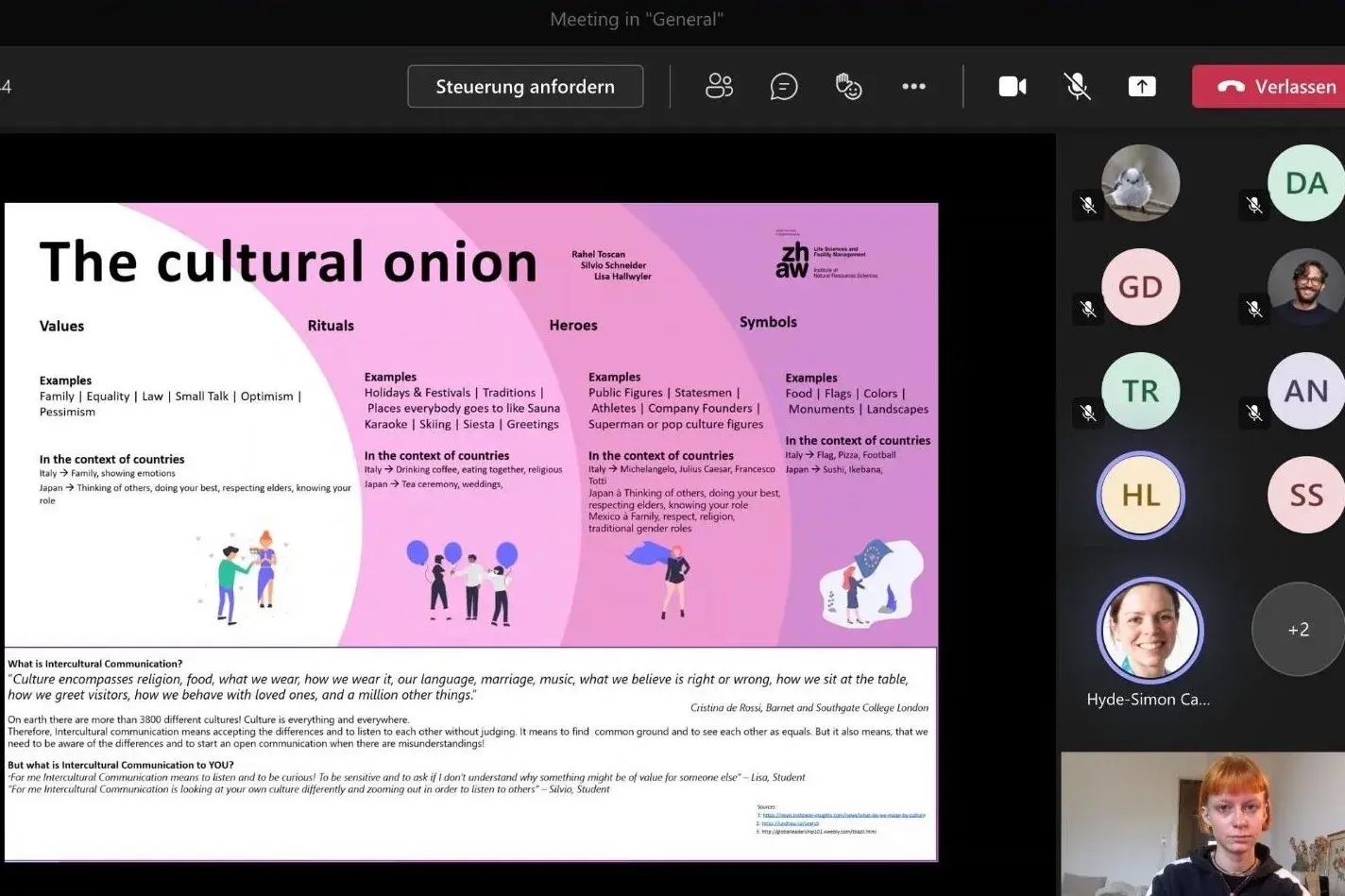Click the muted mic icon beside AN
The height and width of the screenshot is (896, 1345).
[1254, 413]
